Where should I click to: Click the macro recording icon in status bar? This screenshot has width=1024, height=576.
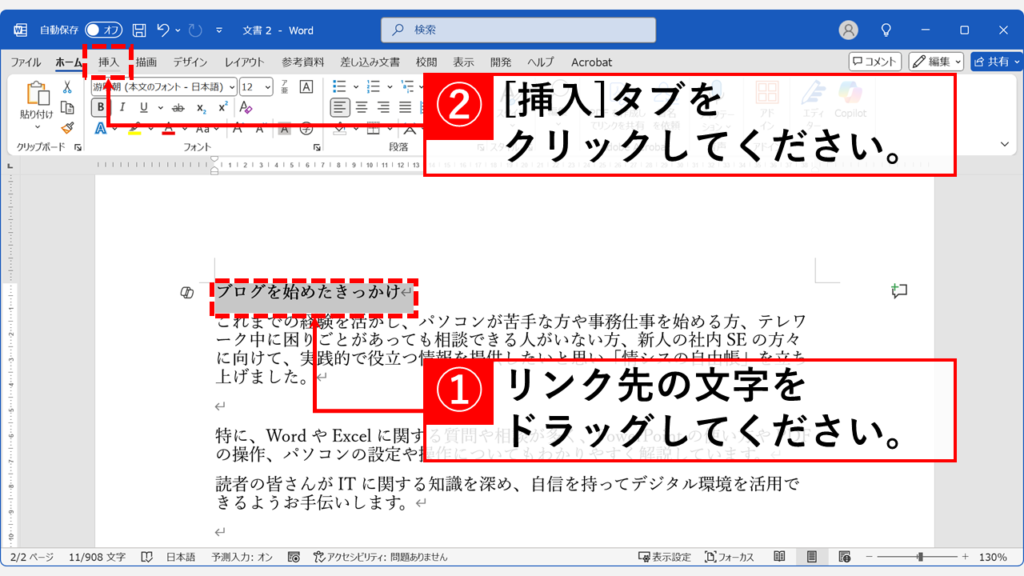point(294,557)
